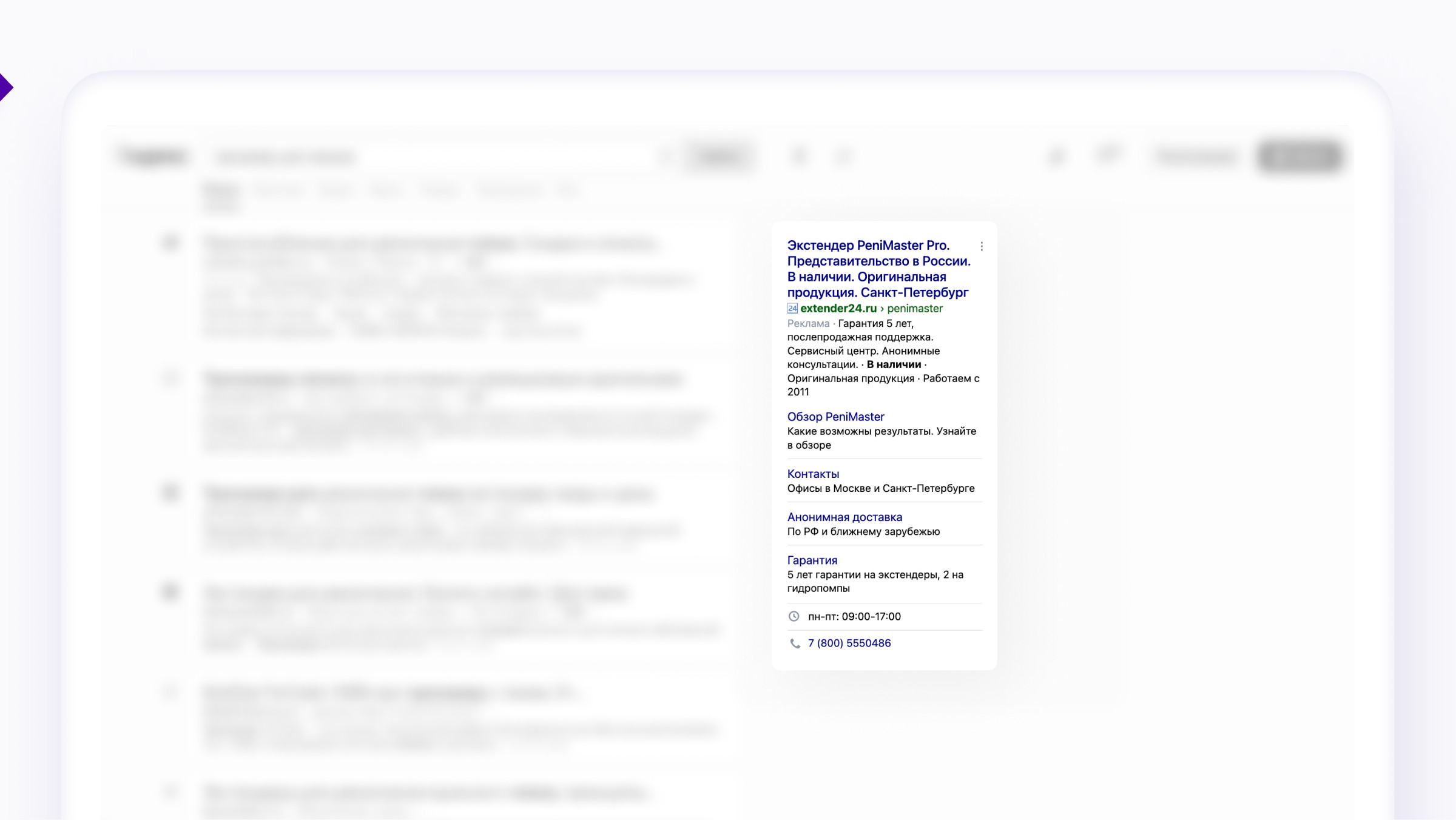Viewport: 1456px width, 820px height.
Task: Click the dark button at top right
Action: pyautogui.click(x=1299, y=156)
